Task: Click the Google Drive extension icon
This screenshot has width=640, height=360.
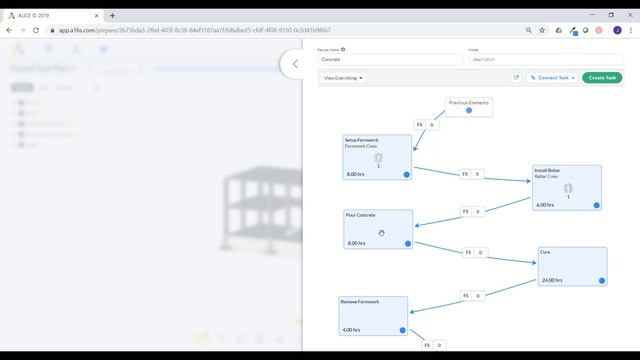Action: 559,30
